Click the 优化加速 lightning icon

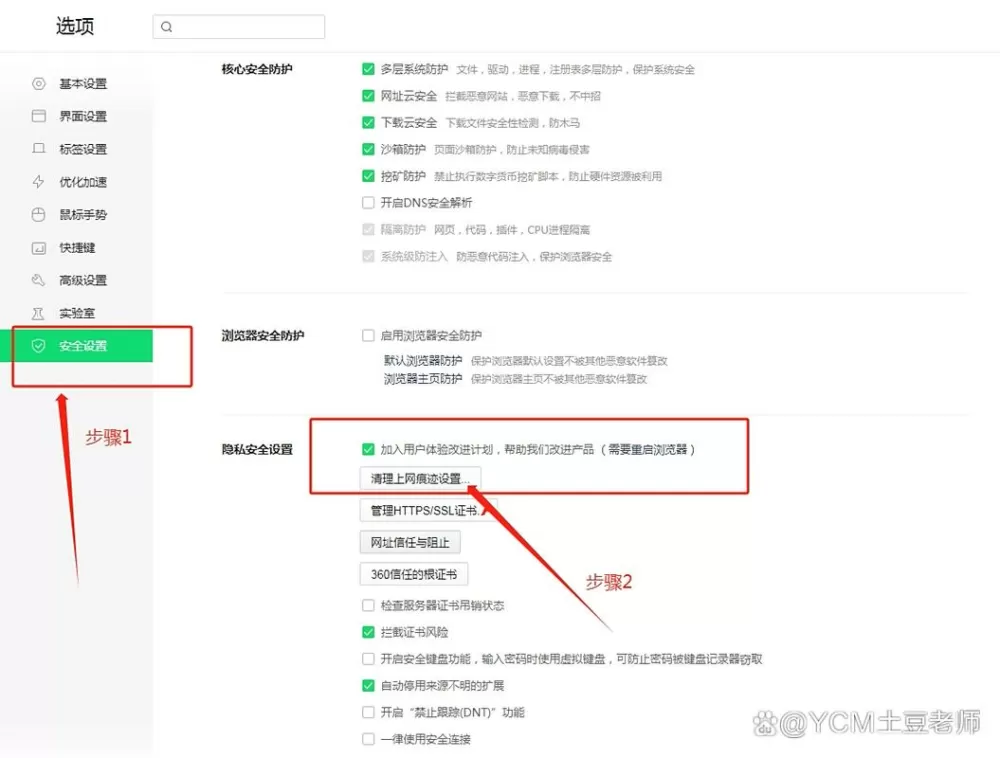(x=39, y=182)
